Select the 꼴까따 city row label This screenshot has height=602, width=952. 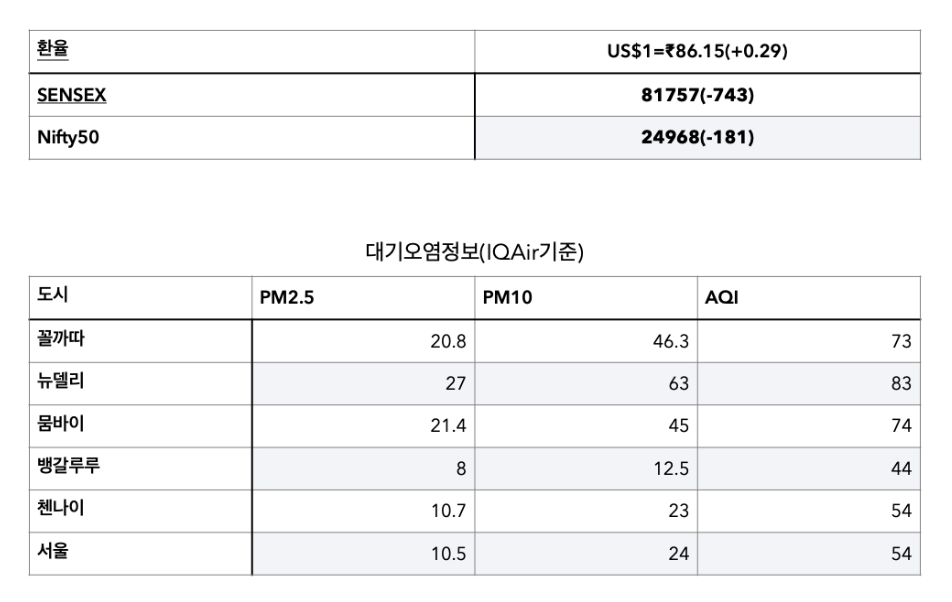61,340
